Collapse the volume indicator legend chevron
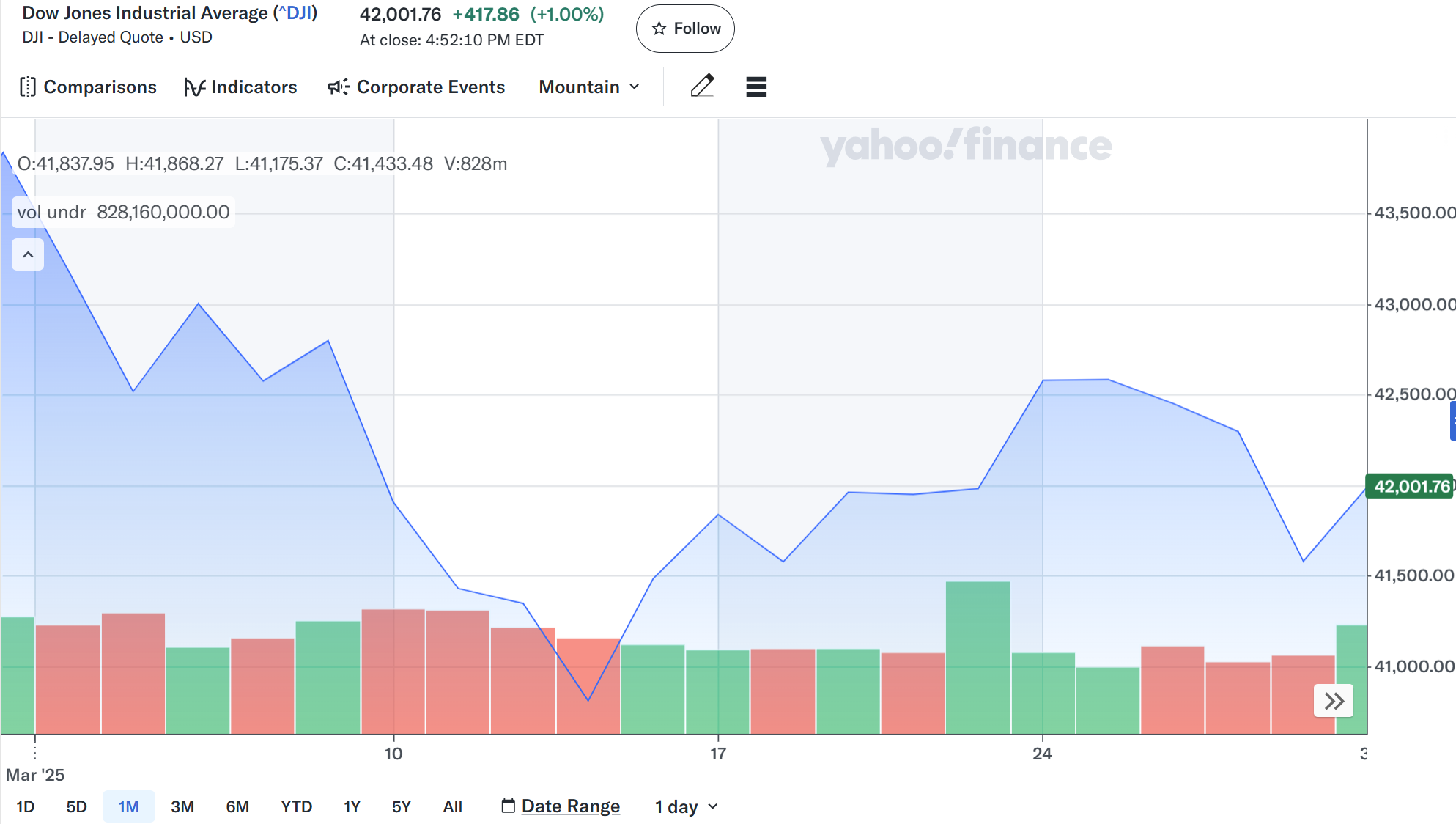The image size is (1456, 824). (x=28, y=254)
